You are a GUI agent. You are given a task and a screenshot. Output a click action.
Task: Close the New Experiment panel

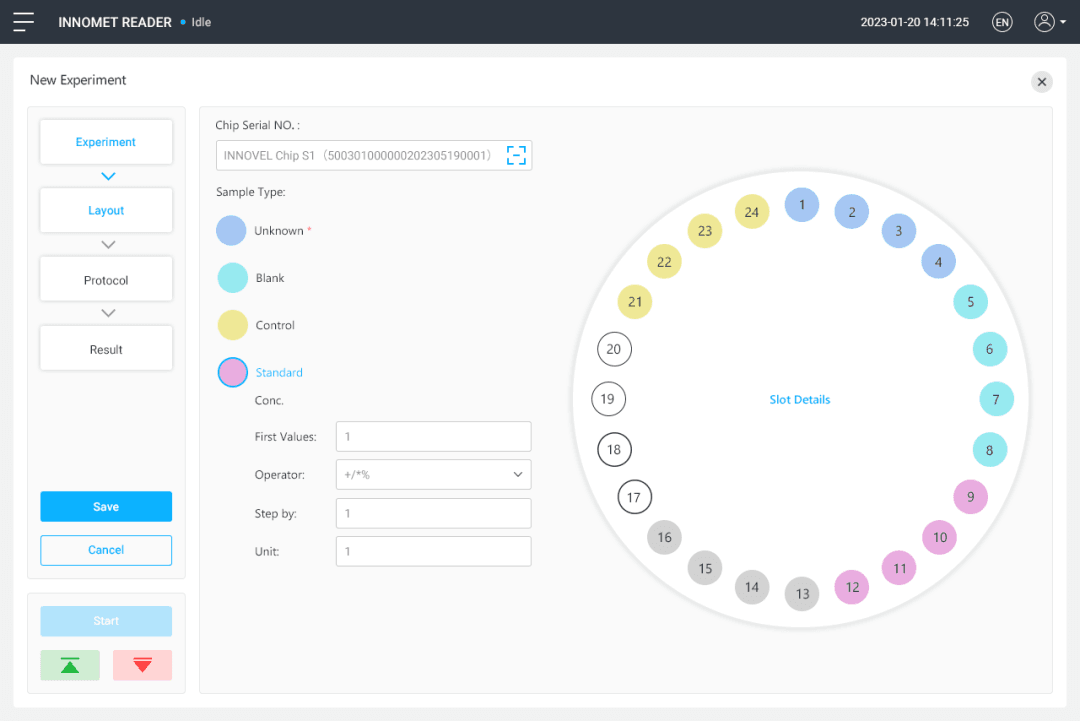(x=1041, y=82)
